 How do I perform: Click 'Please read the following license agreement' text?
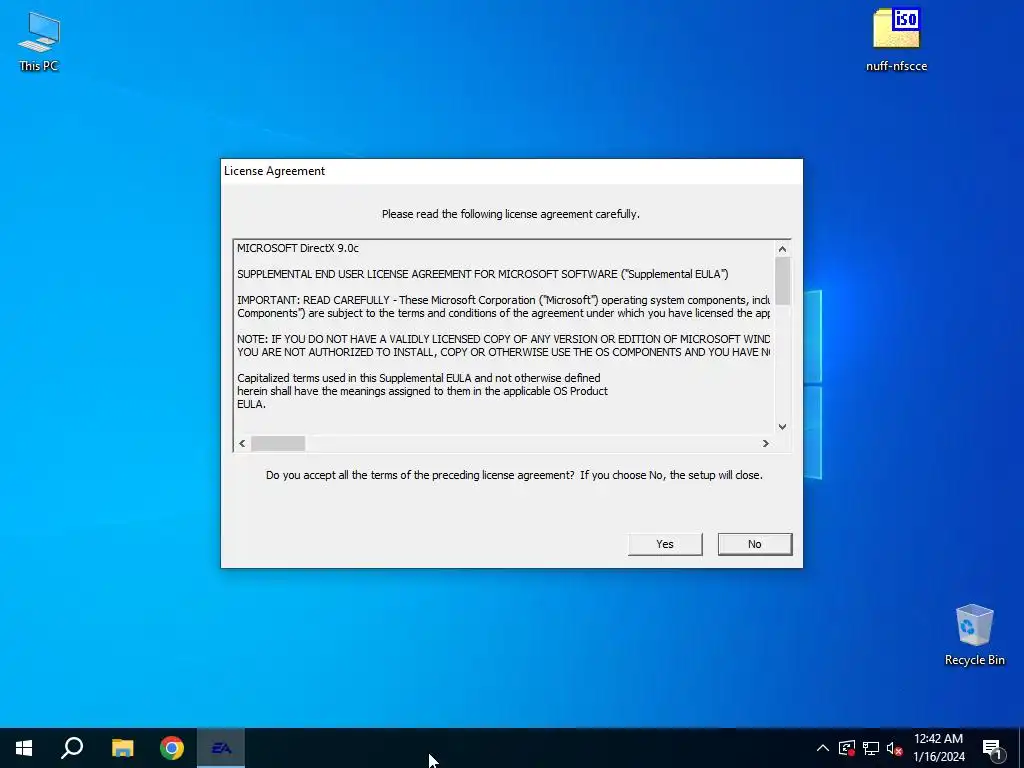[x=511, y=214]
